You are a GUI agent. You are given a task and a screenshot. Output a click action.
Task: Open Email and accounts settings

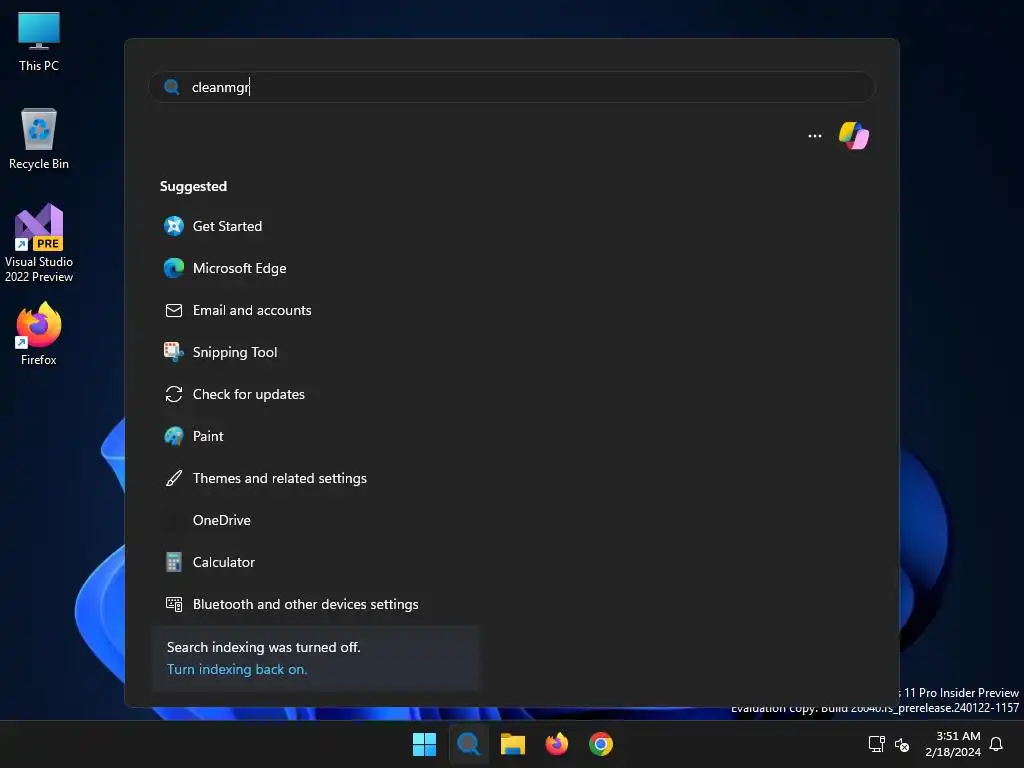coord(252,310)
